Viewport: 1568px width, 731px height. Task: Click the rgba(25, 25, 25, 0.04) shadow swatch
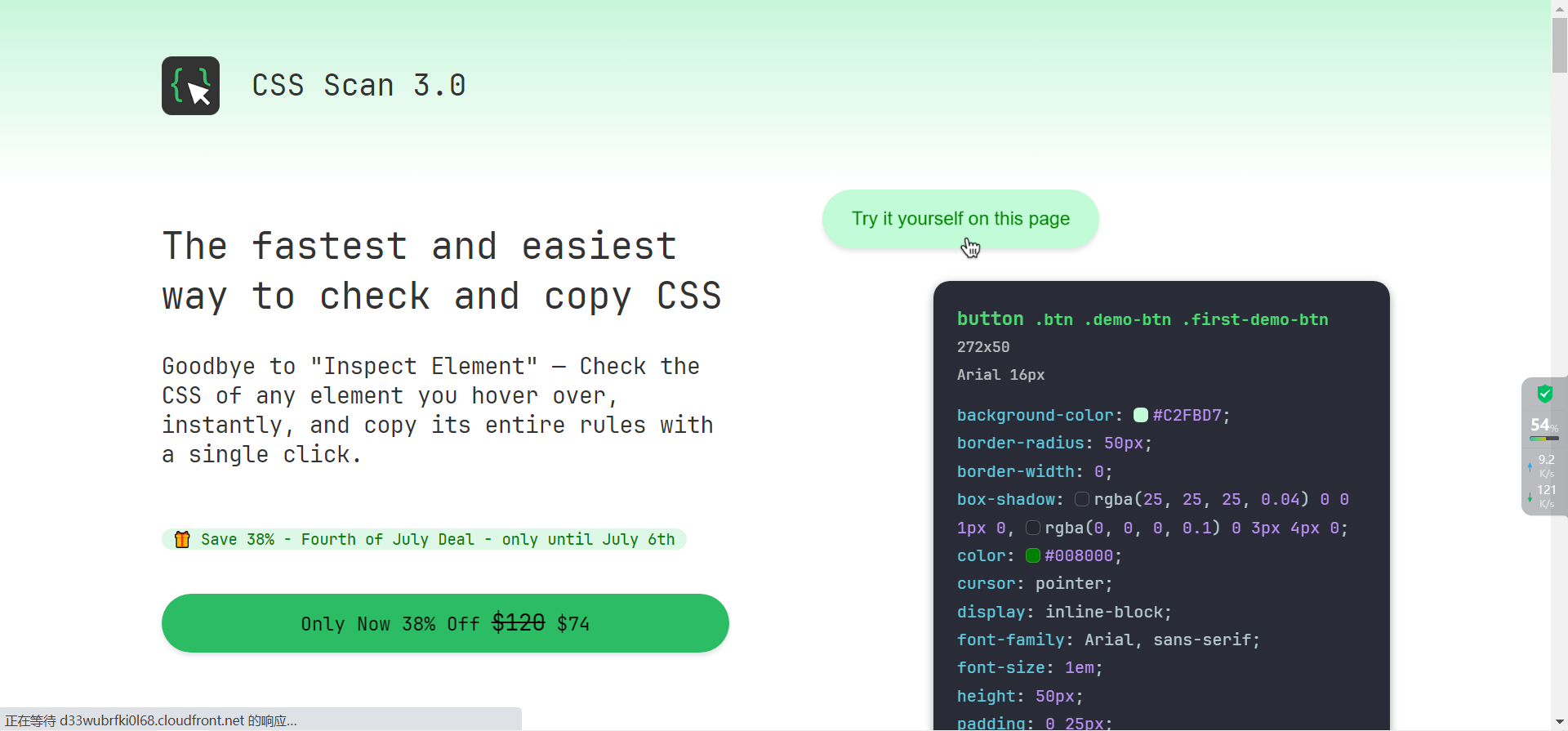point(1081,499)
